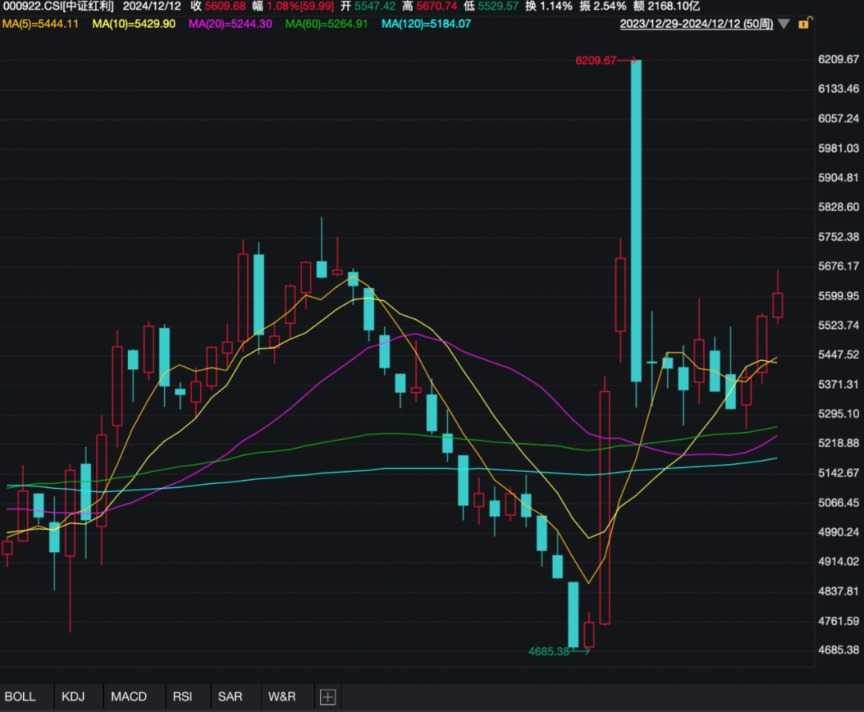
Task: Click the orange unlock padlock icon
Action: tap(804, 24)
